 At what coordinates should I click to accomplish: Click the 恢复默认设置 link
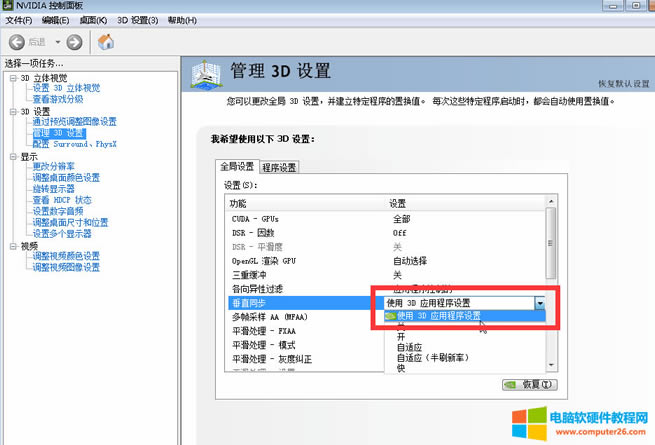tap(624, 83)
